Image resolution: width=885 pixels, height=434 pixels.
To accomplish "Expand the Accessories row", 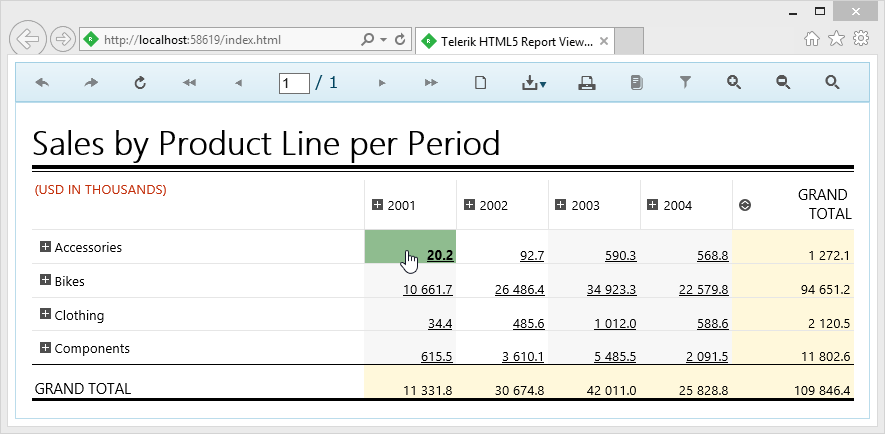I will pos(45,246).
